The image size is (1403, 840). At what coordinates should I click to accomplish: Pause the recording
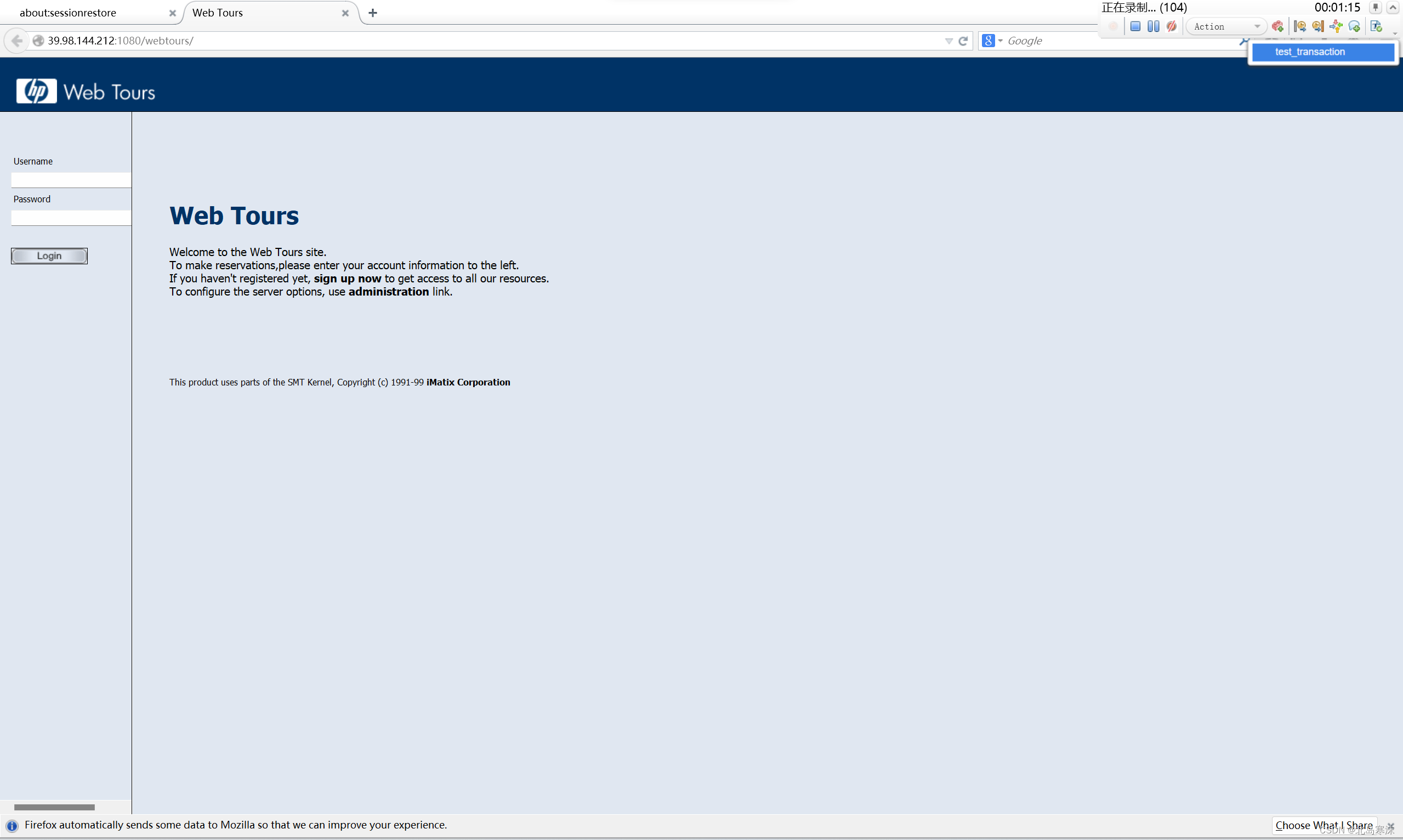coord(1153,27)
